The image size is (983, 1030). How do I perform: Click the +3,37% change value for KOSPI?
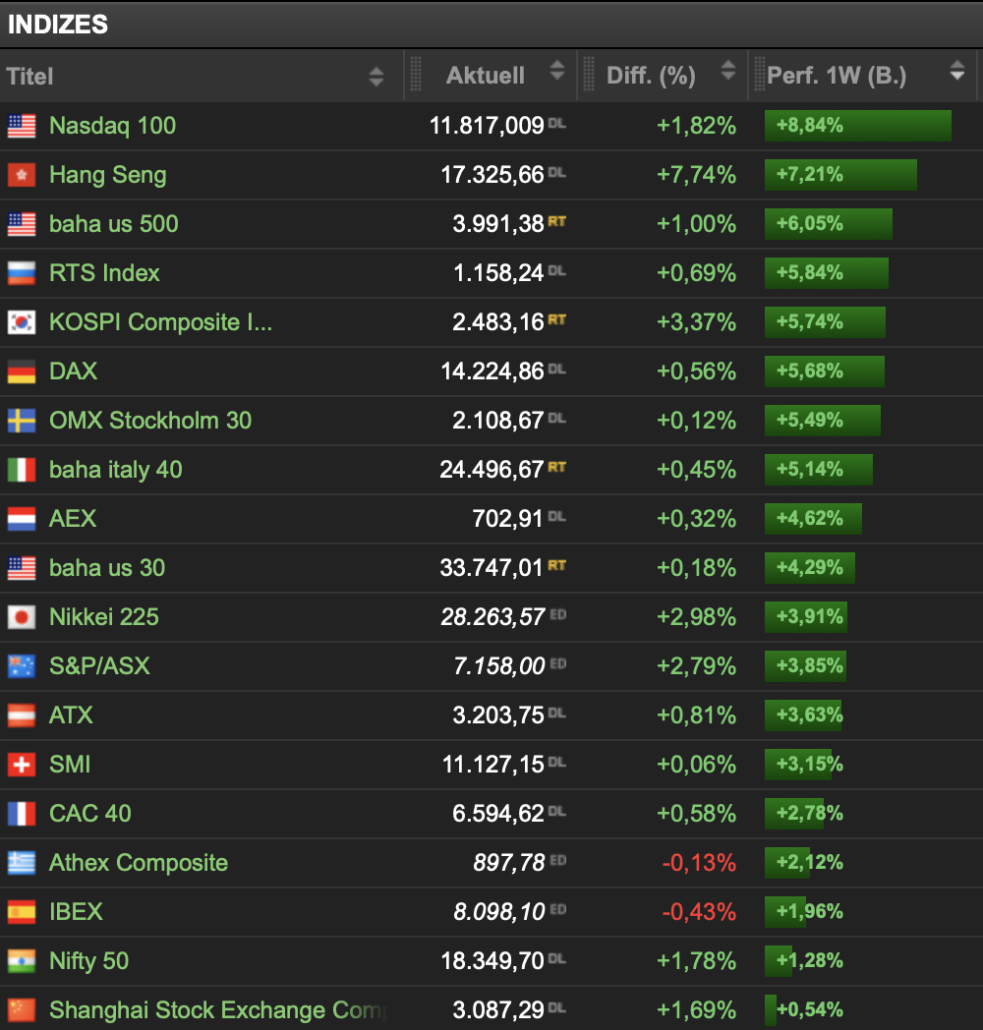coord(696,322)
